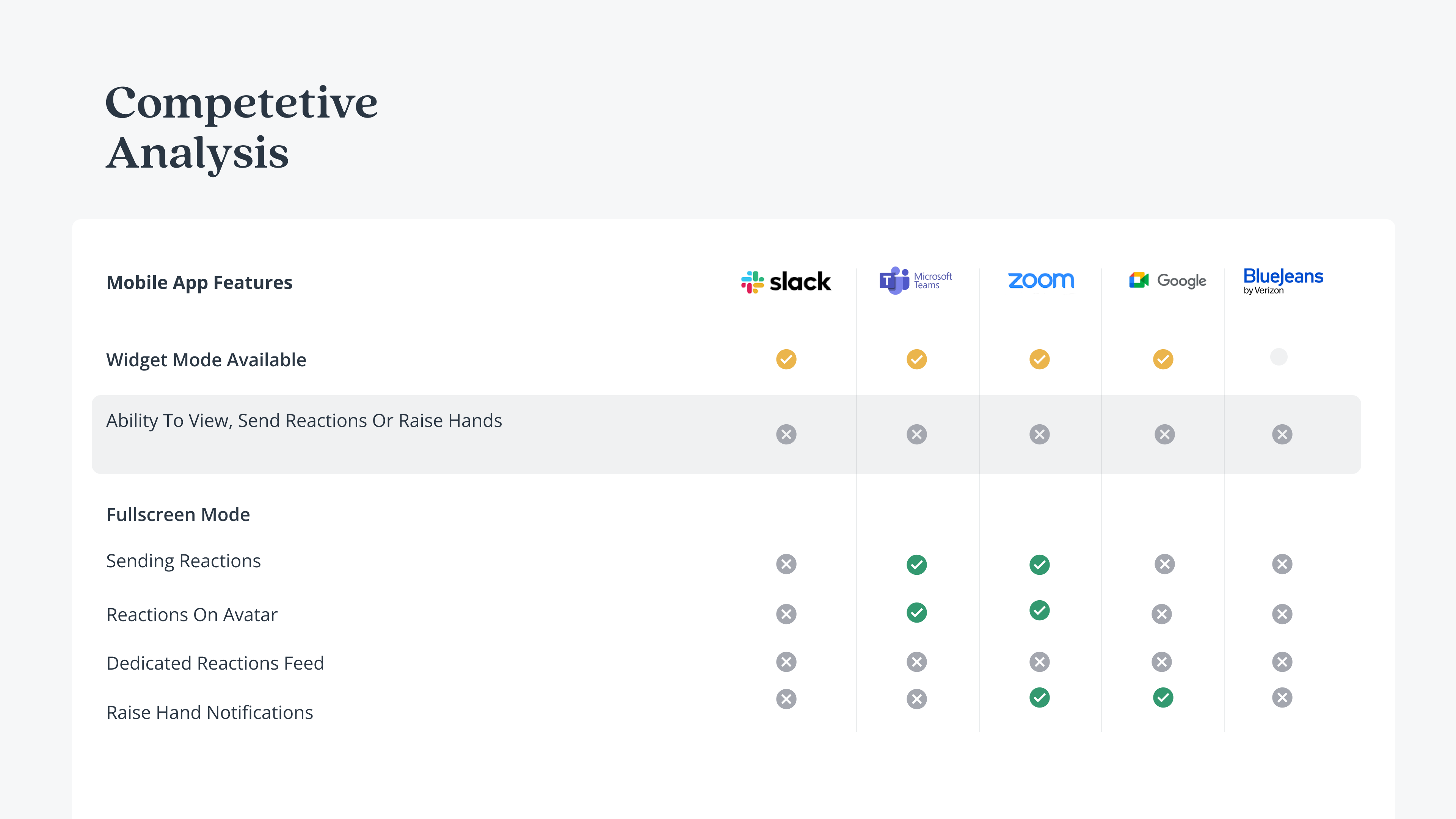
Task: Click the Mobile App Features heading
Action: pyautogui.click(x=199, y=282)
